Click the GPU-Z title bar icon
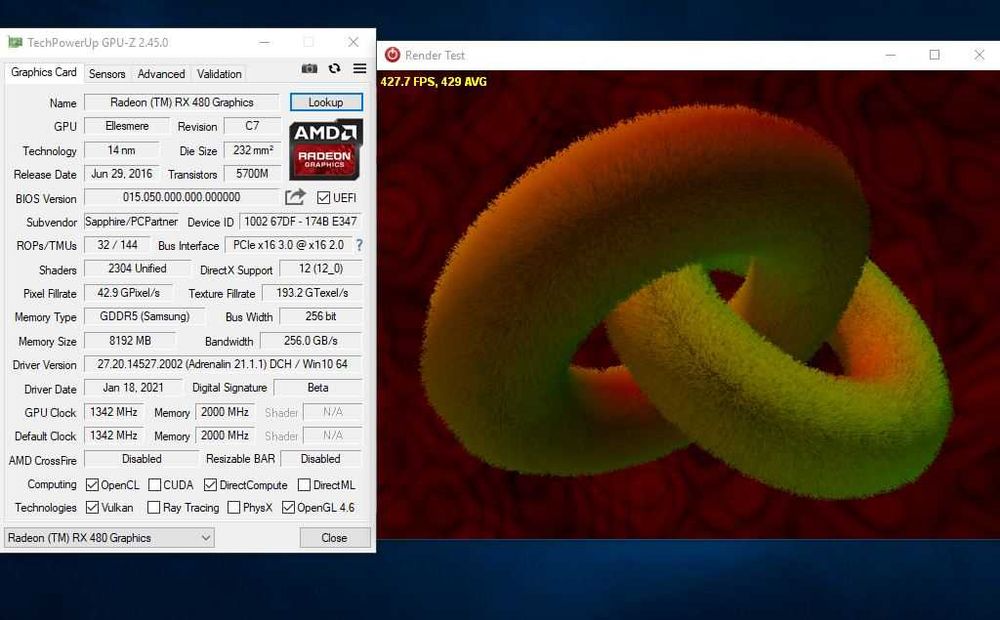This screenshot has width=1000, height=620. pos(15,43)
